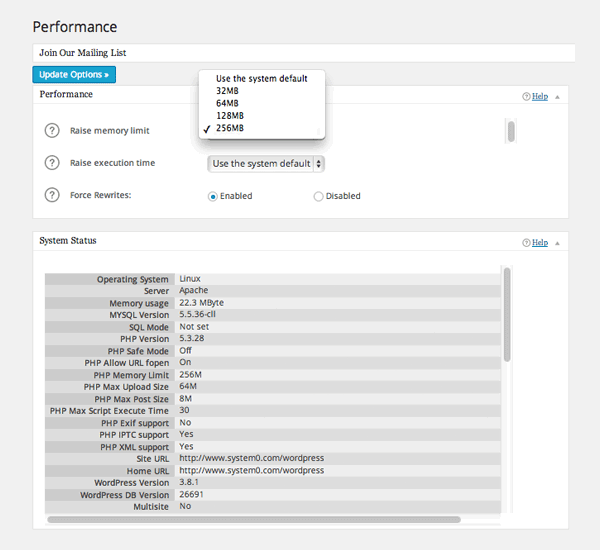
Task: Select the checked 256MB option
Action: point(230,128)
